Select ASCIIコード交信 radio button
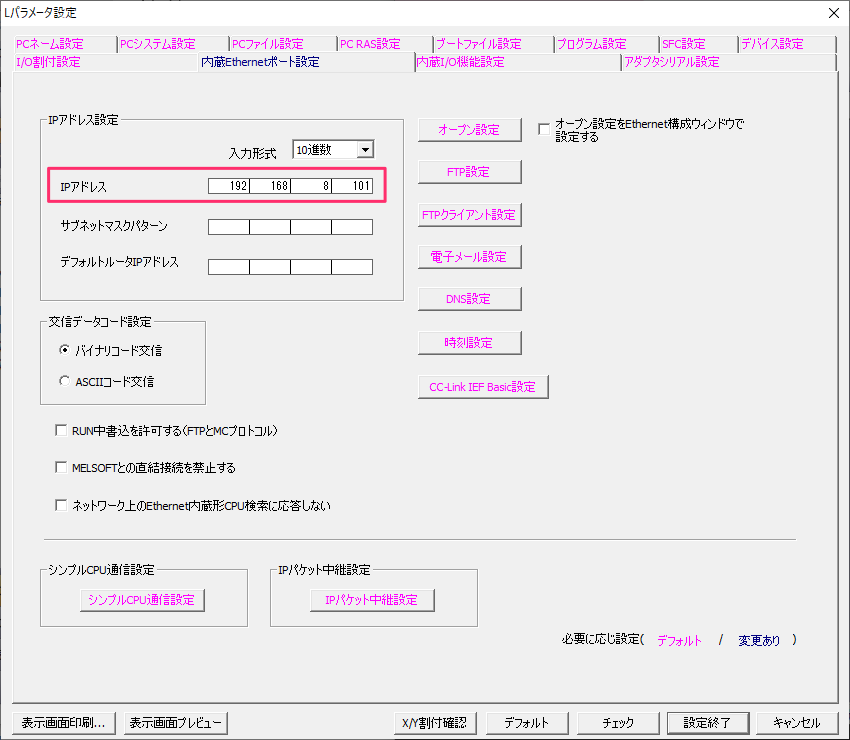The width and height of the screenshot is (850, 740). [65, 381]
